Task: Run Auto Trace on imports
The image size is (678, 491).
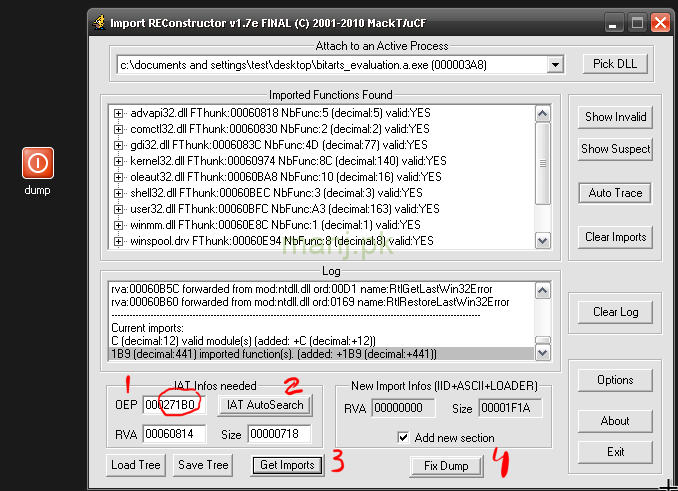Action: click(x=615, y=193)
